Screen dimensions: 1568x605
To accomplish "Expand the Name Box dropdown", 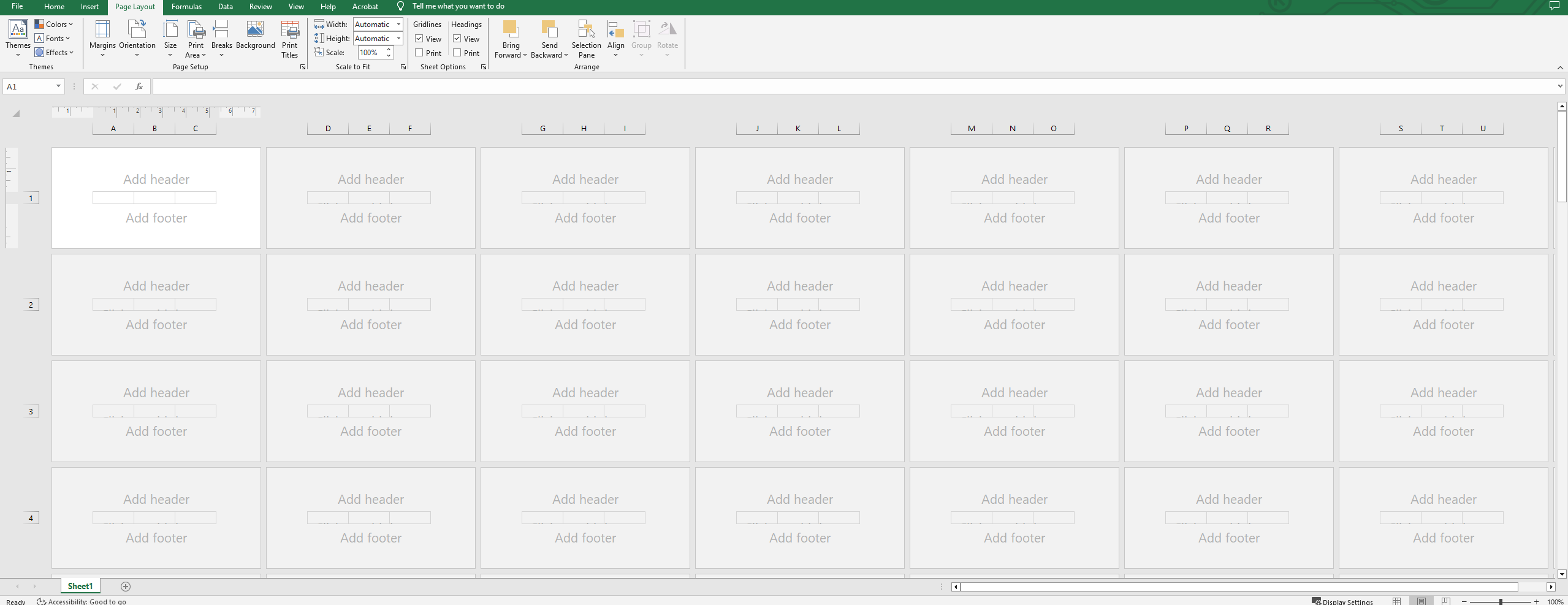I will click(x=58, y=86).
